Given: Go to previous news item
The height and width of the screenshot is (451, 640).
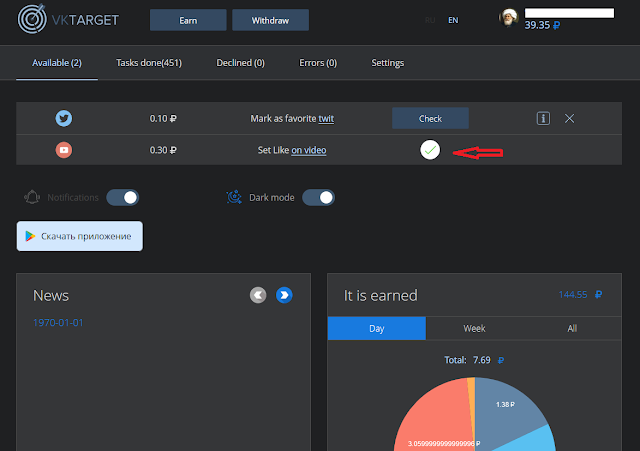Looking at the screenshot, I should [x=258, y=295].
